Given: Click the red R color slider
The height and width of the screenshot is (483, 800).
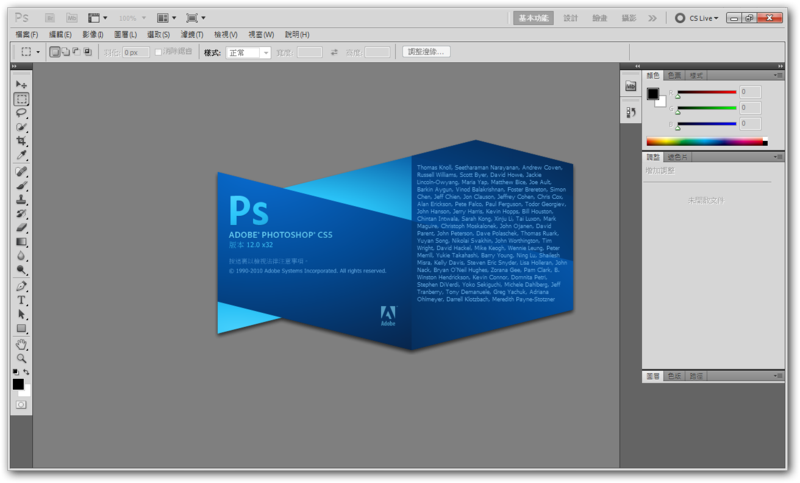Looking at the screenshot, I should pos(707,92).
